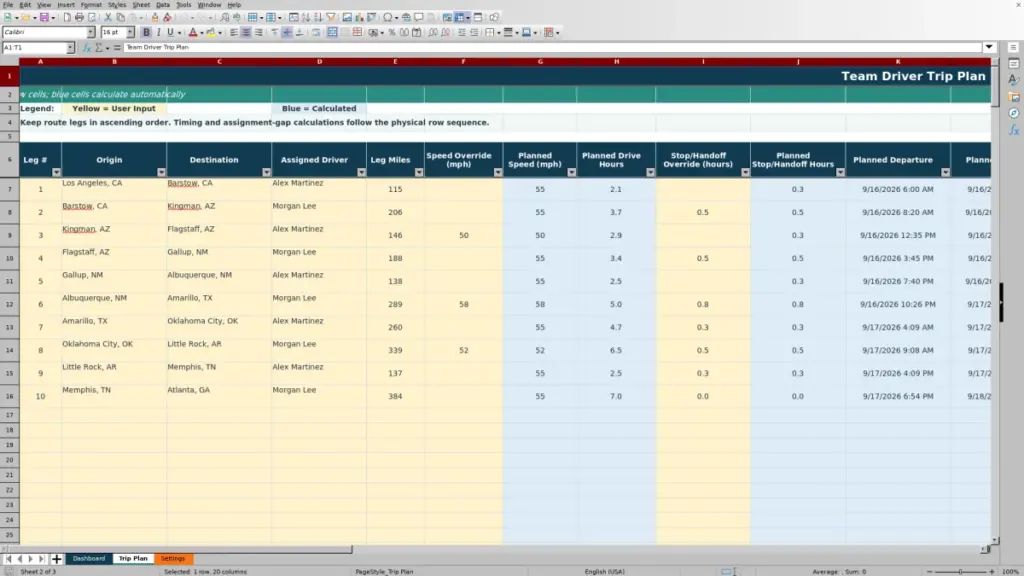Open the sidebar Navigator compass icon
Image resolution: width=1024 pixels, height=576 pixels.
1014,113
